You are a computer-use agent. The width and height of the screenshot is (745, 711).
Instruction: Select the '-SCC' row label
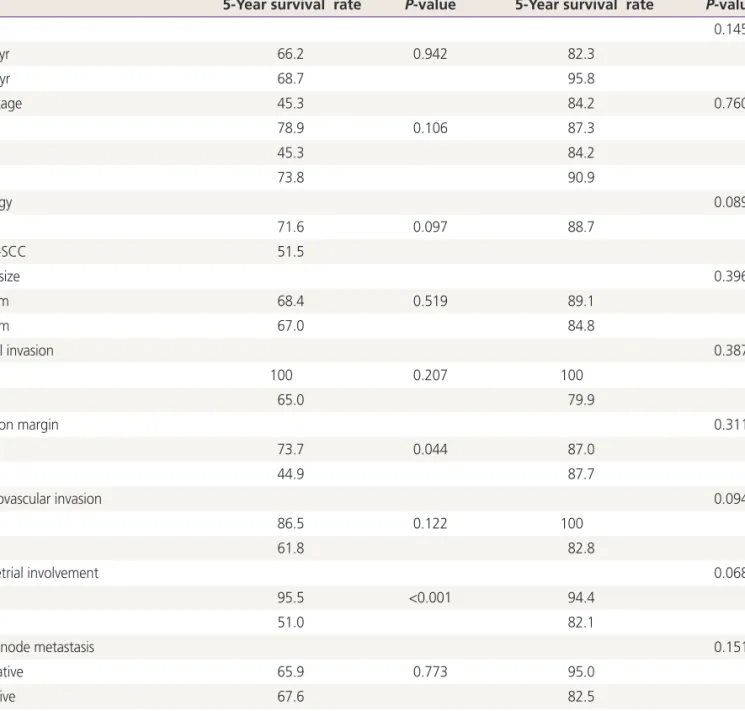(13, 251)
